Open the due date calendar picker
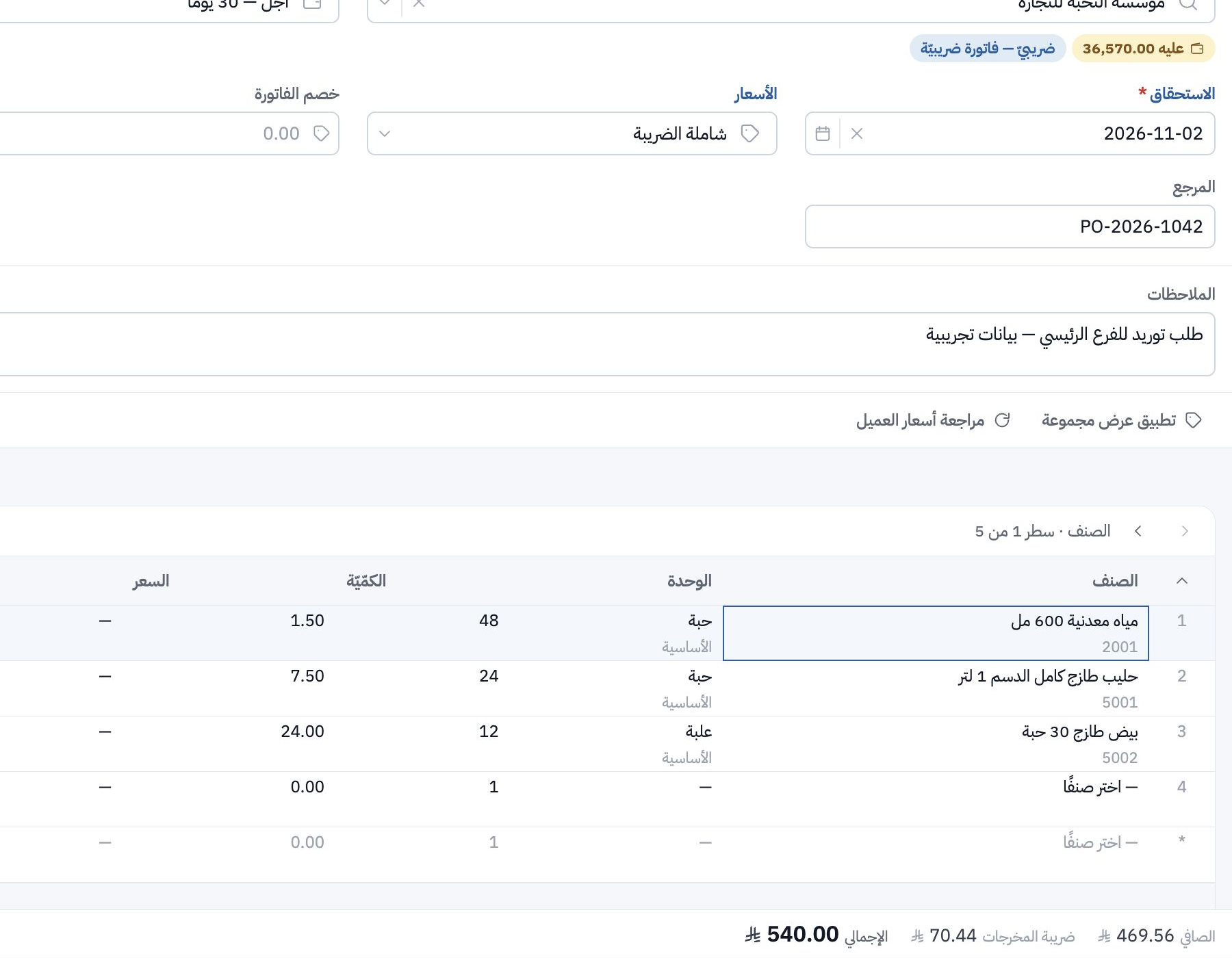This screenshot has height=958, width=1232. pos(823,133)
